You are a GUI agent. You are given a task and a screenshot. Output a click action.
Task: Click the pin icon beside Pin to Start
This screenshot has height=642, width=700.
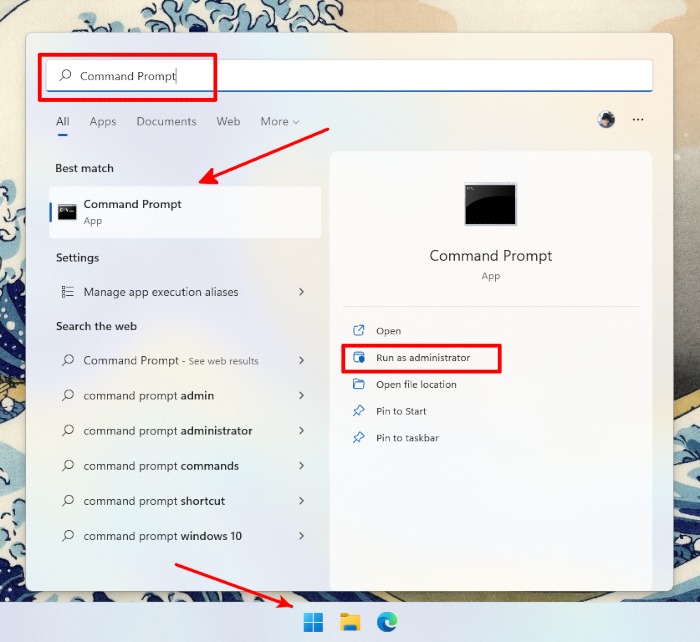point(358,411)
